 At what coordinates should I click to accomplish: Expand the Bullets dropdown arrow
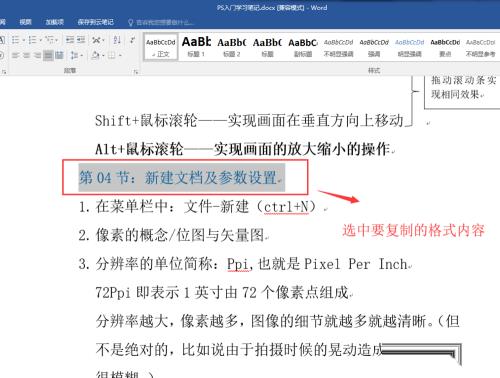23,40
